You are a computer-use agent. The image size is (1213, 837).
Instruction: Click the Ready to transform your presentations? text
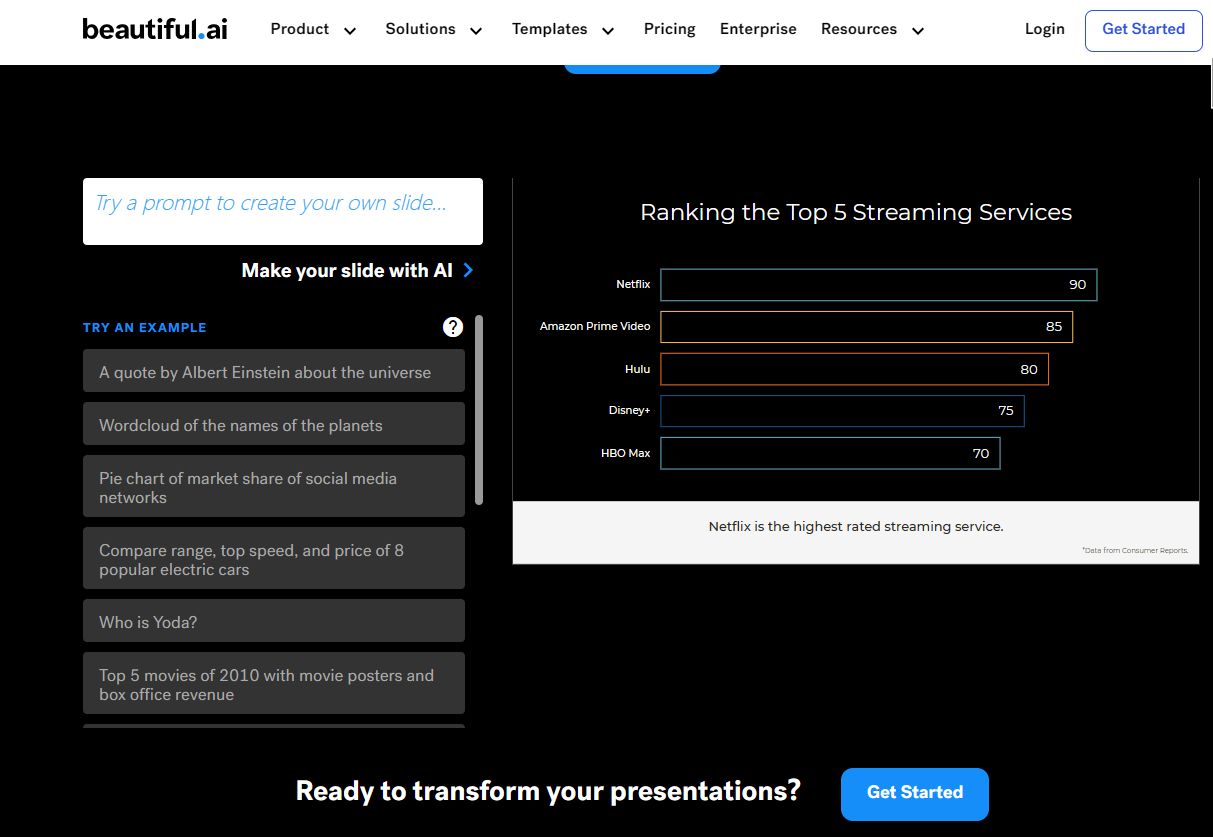tap(548, 791)
